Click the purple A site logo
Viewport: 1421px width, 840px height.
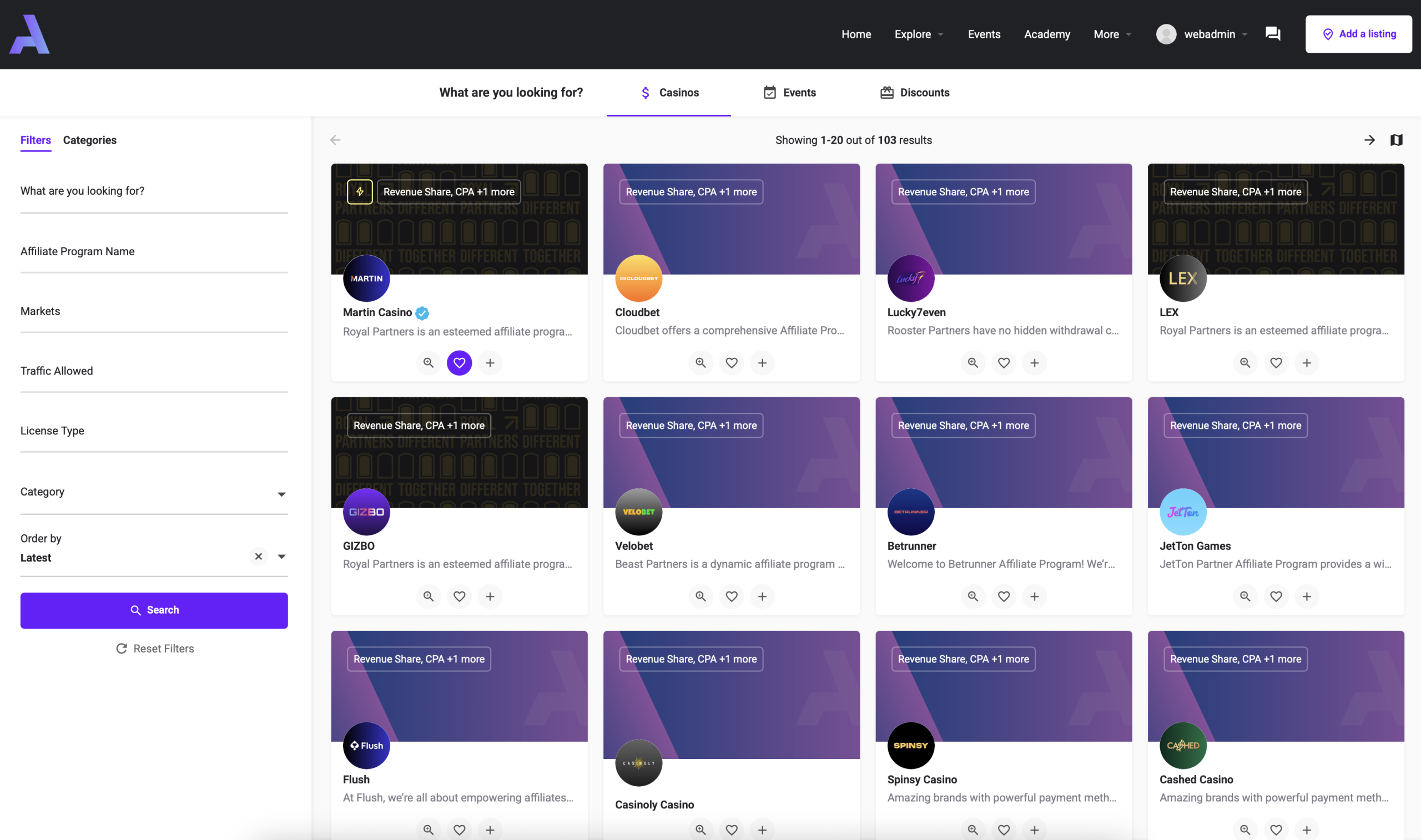(29, 34)
